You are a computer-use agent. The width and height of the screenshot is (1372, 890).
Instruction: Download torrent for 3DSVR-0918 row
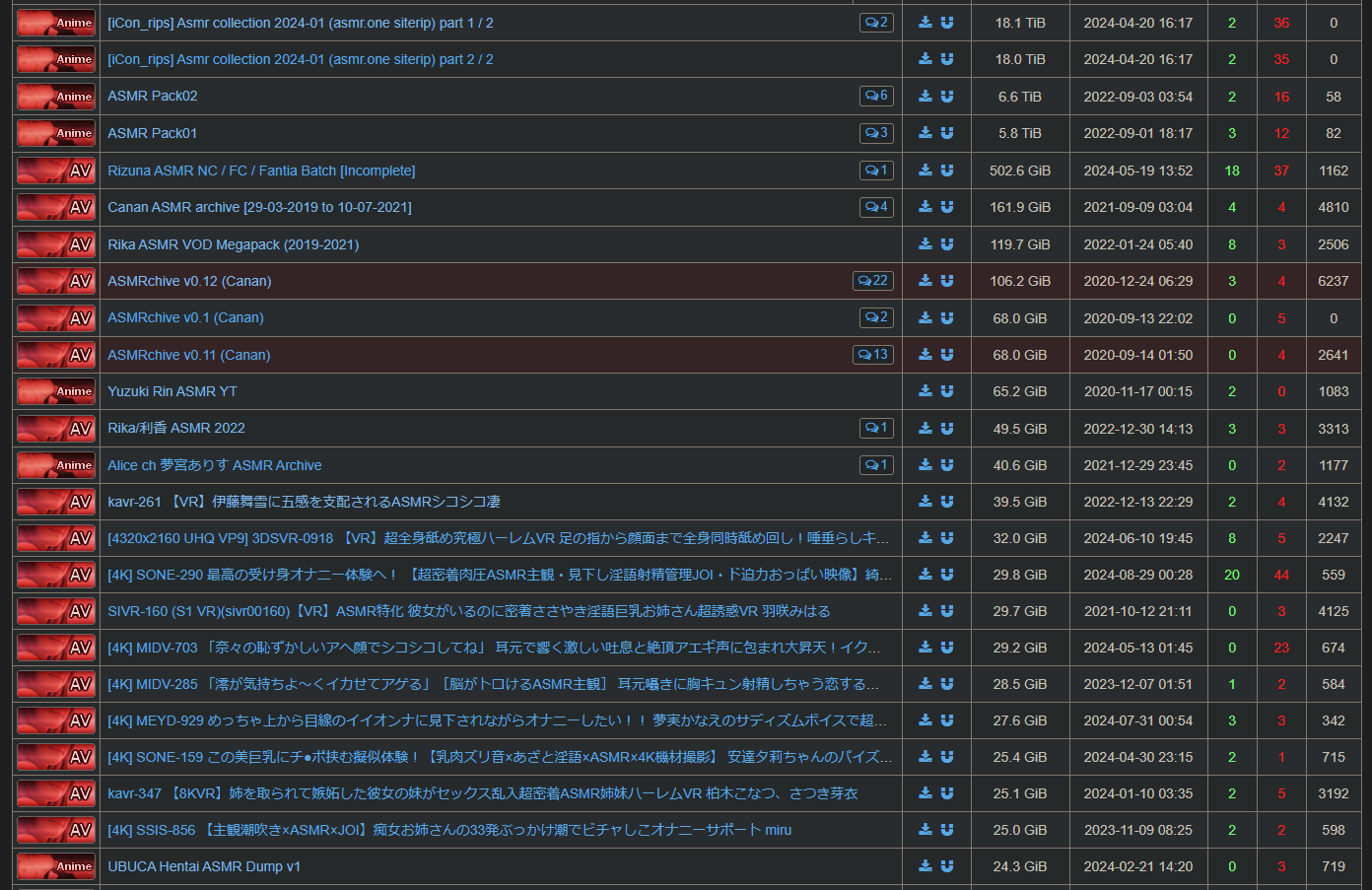tap(926, 538)
